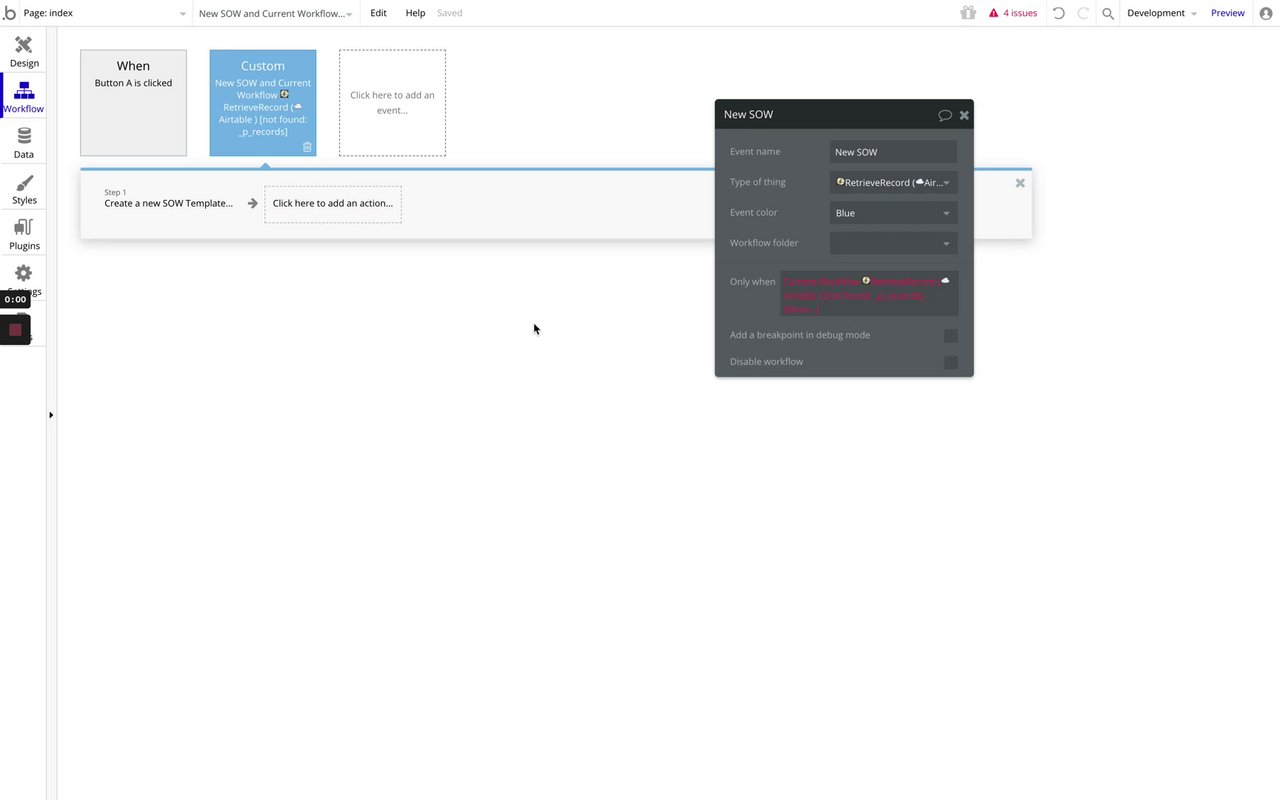Image resolution: width=1280 pixels, height=800 pixels.
Task: Click the Bubble logo icon
Action: point(9,13)
